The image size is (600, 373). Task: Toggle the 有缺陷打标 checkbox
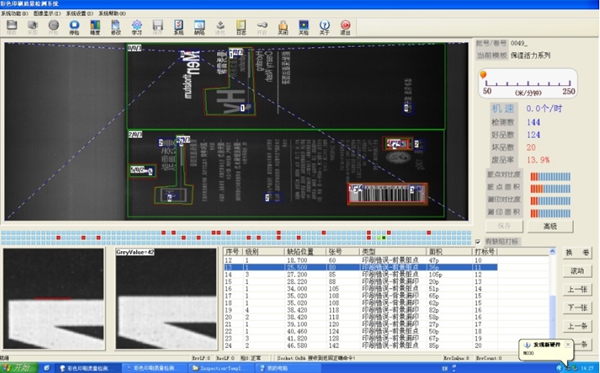click(478, 242)
